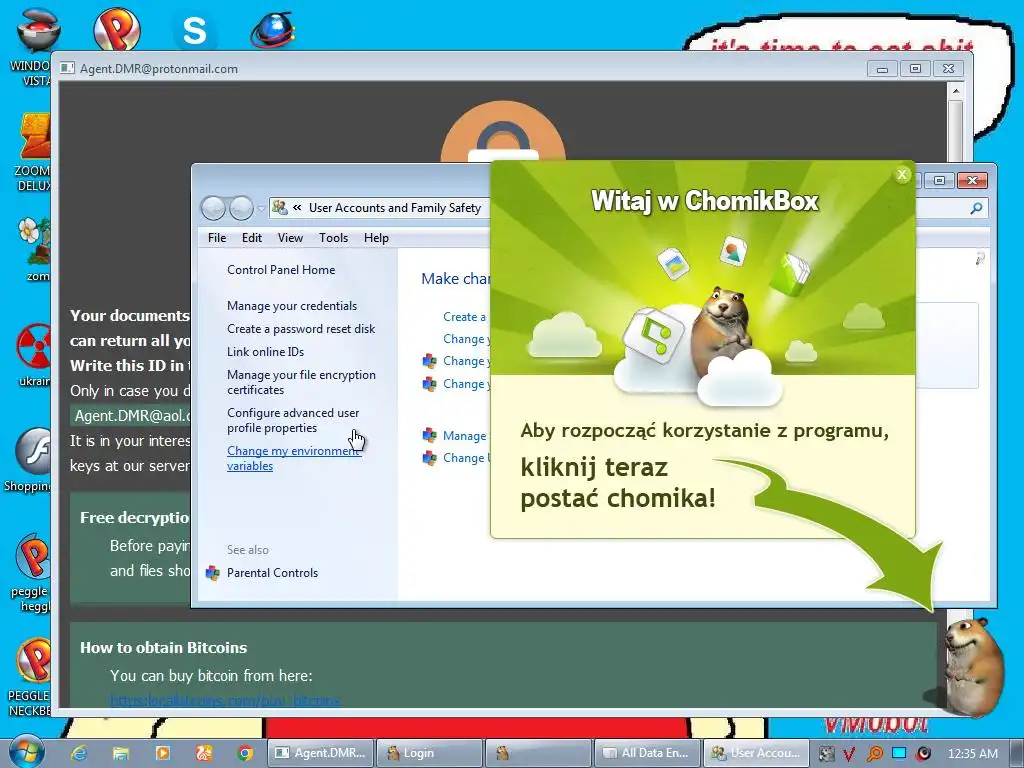Click the 'Create a' account link

coord(464,317)
